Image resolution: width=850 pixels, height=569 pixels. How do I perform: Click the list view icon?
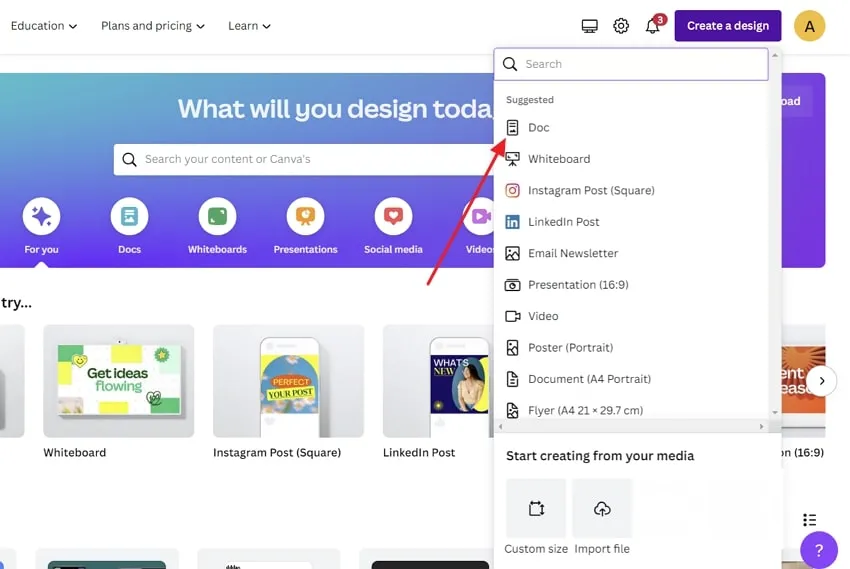click(809, 520)
